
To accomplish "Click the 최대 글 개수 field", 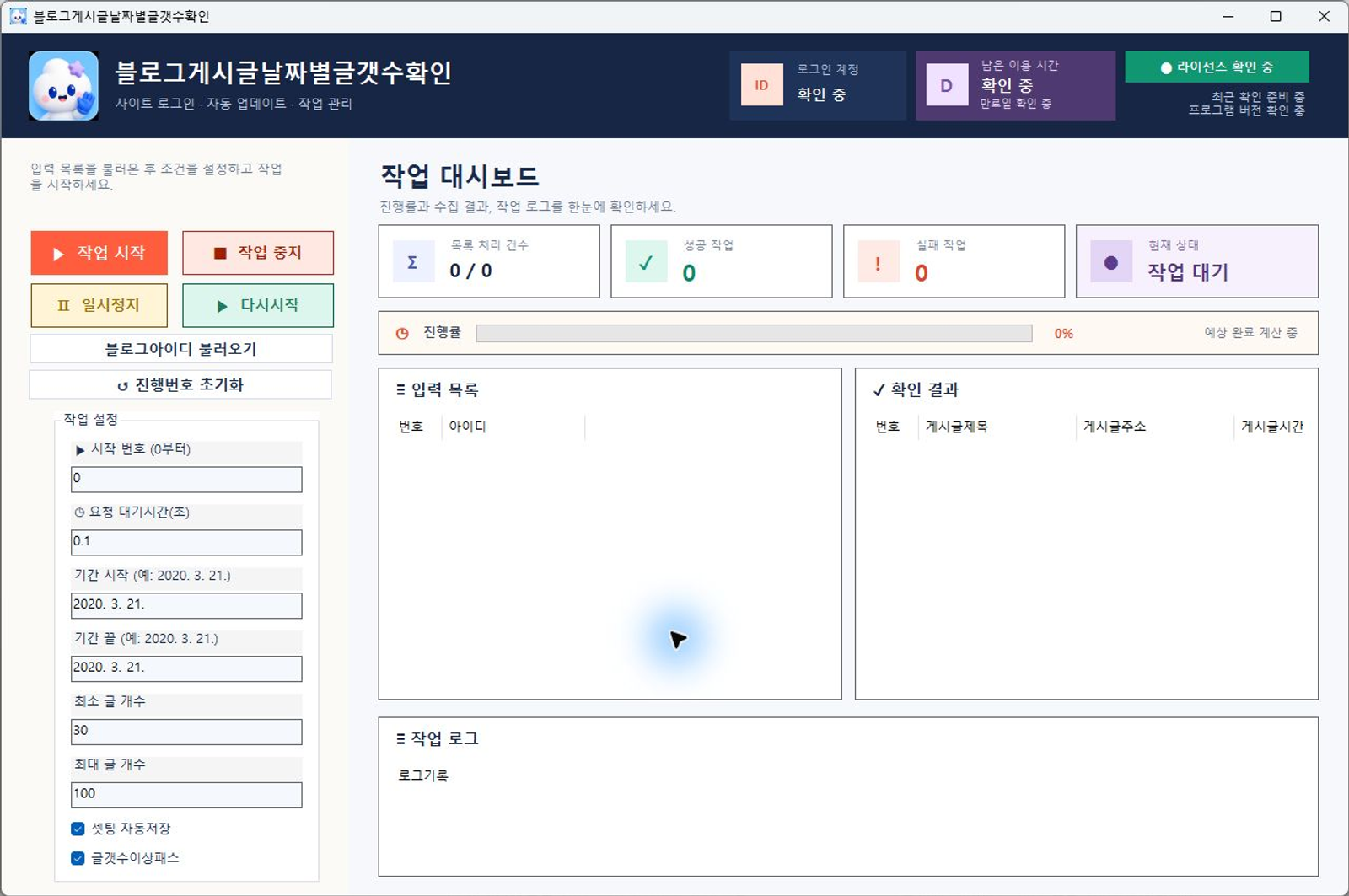I will [x=186, y=795].
